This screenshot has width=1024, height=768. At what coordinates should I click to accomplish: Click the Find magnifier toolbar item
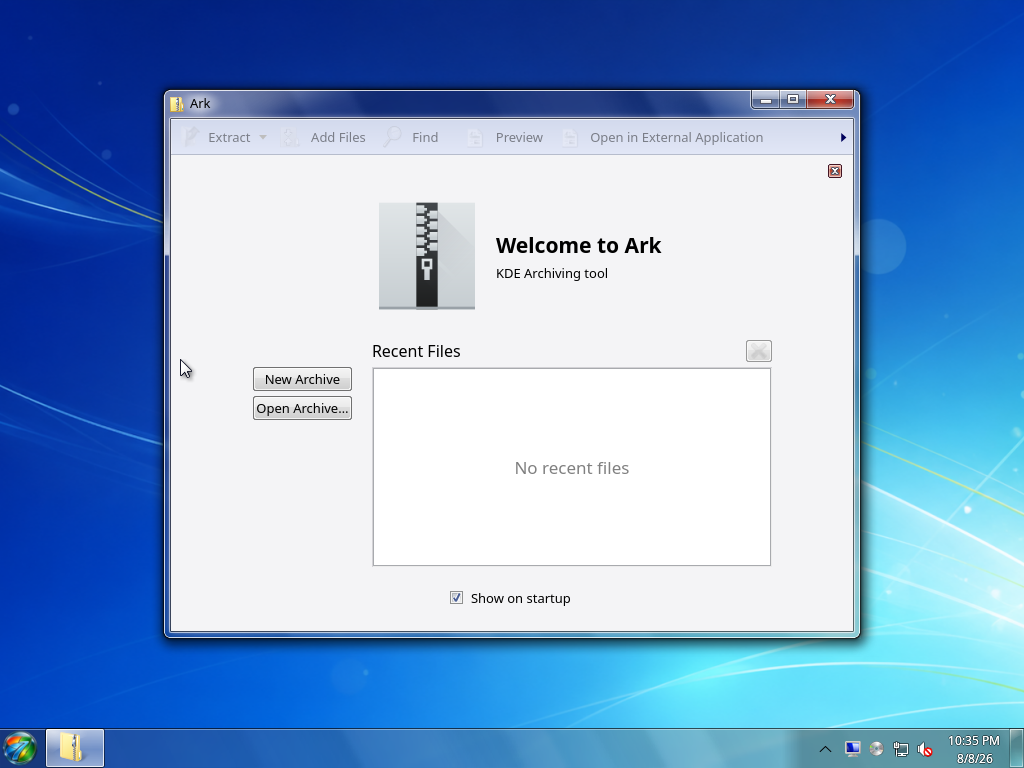click(410, 137)
